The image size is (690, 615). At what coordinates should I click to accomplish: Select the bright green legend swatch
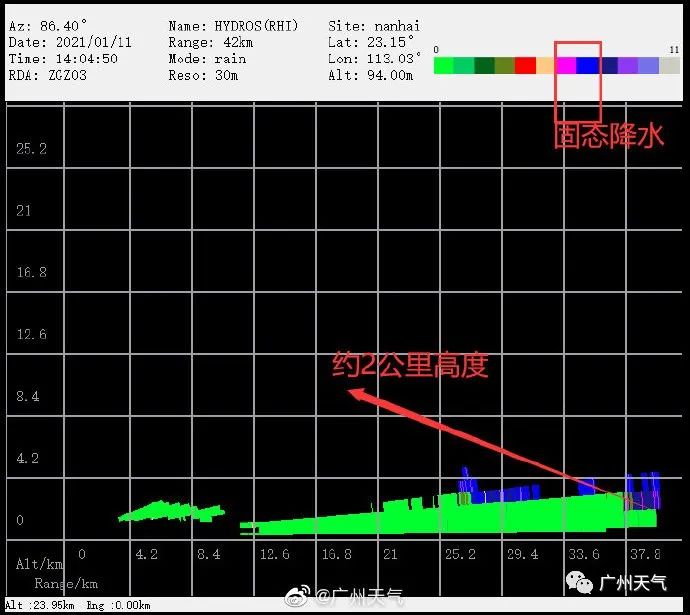click(444, 66)
